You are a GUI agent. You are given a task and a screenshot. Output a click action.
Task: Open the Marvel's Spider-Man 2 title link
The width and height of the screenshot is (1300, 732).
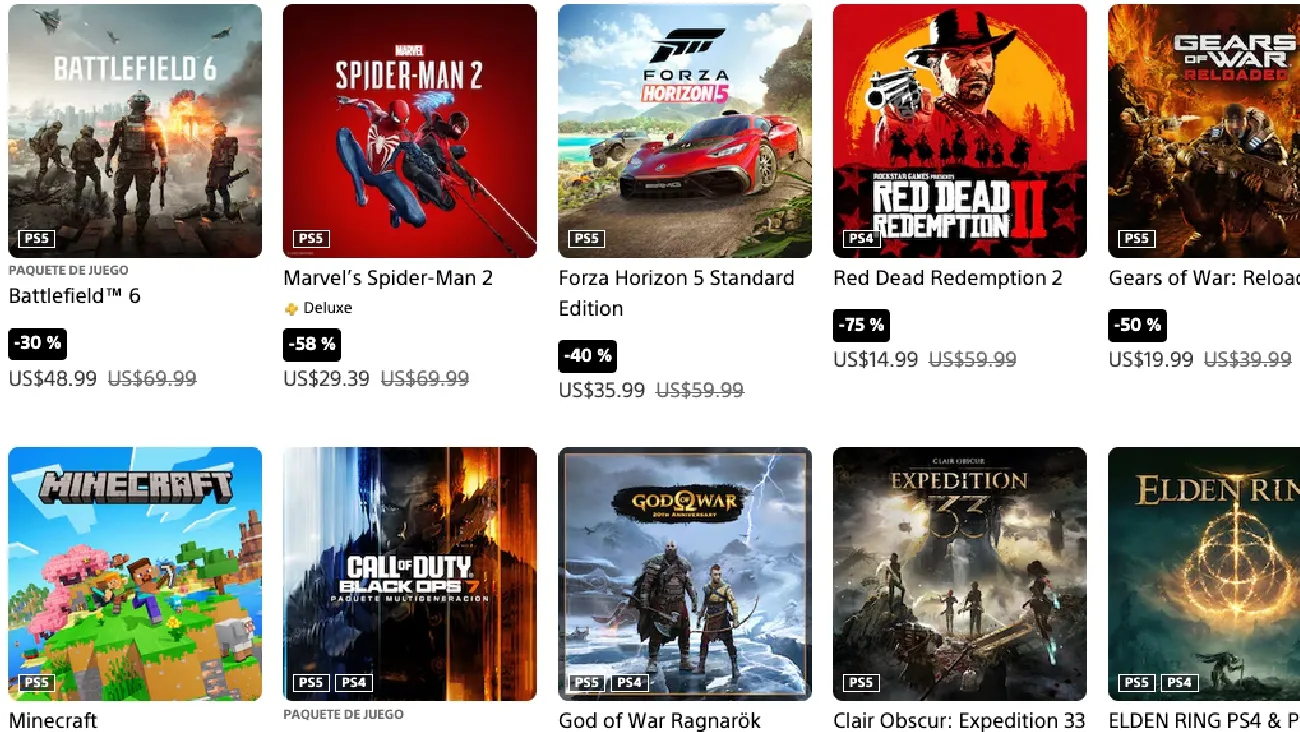coord(388,278)
